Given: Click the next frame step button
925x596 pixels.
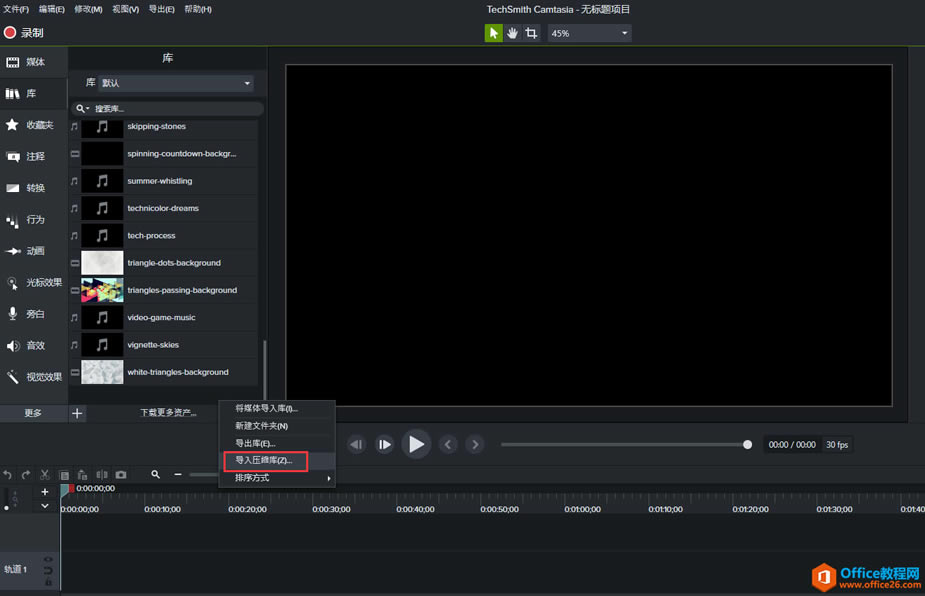Looking at the screenshot, I should (x=384, y=444).
